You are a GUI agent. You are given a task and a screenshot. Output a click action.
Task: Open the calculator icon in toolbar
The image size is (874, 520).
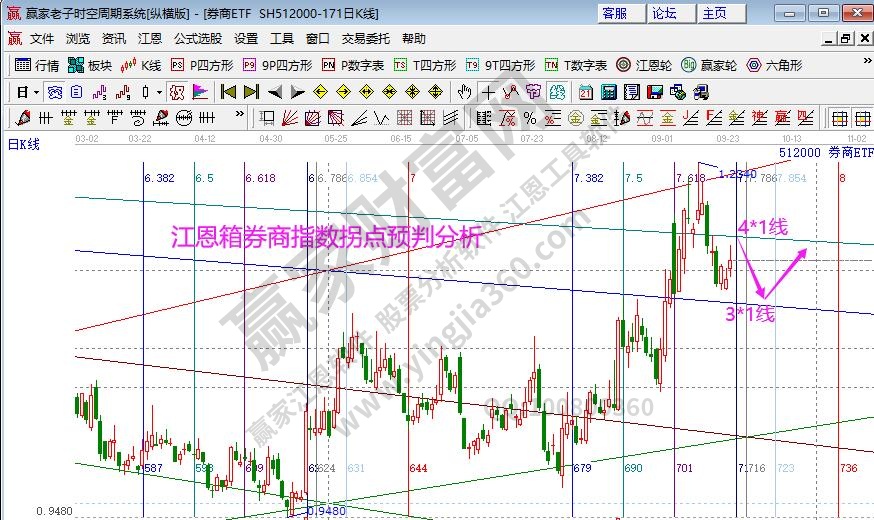click(x=609, y=92)
